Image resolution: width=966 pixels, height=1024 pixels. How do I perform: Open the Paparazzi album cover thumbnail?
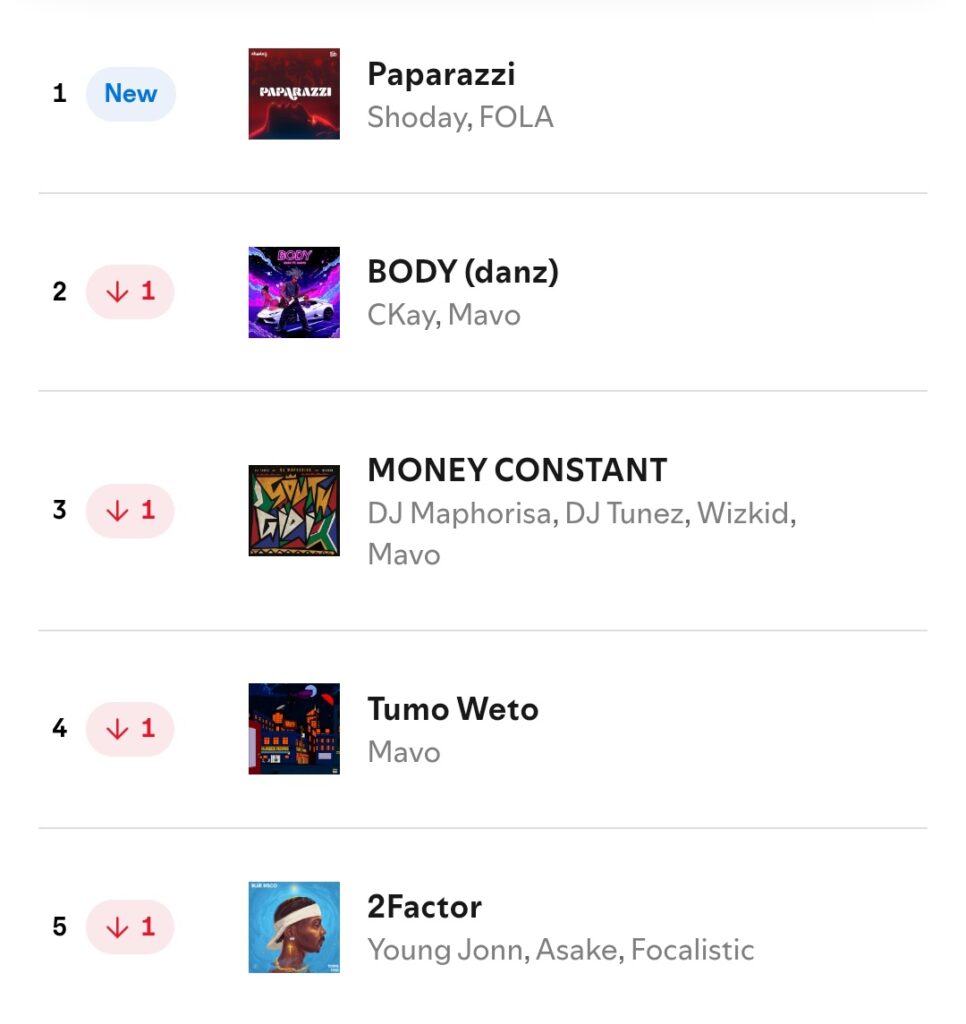(294, 93)
